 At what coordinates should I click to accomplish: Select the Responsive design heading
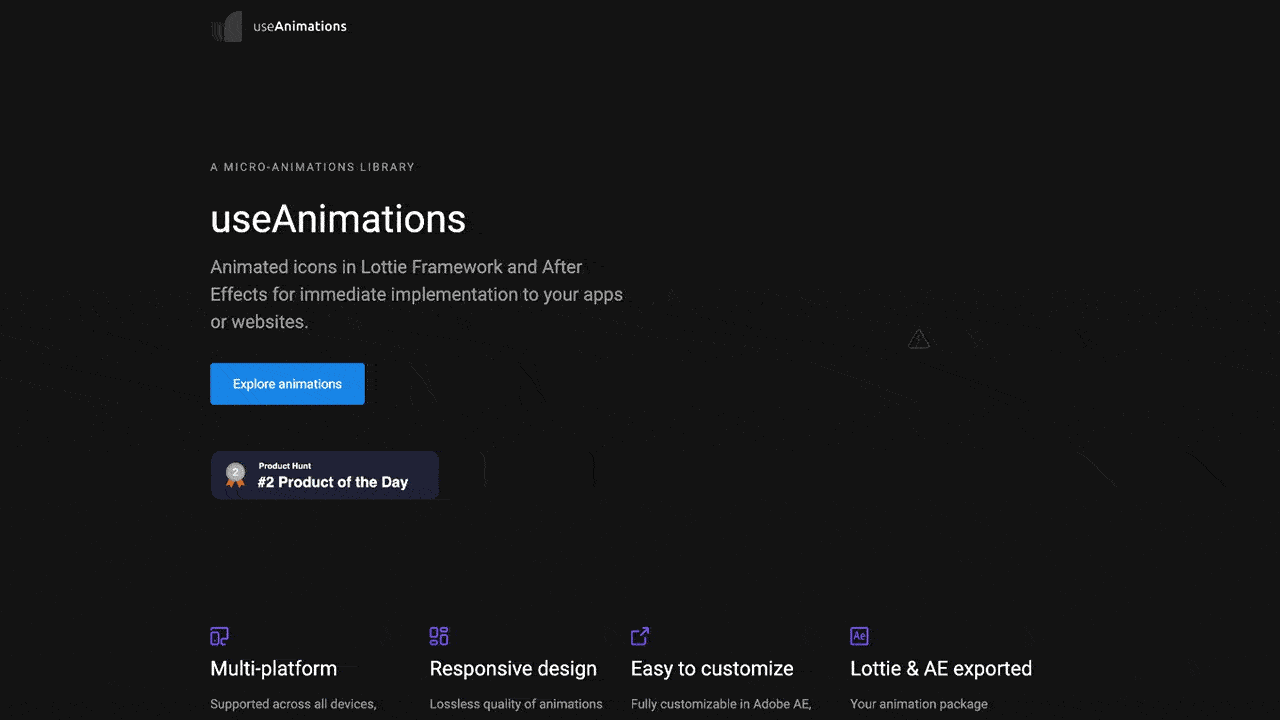[513, 668]
